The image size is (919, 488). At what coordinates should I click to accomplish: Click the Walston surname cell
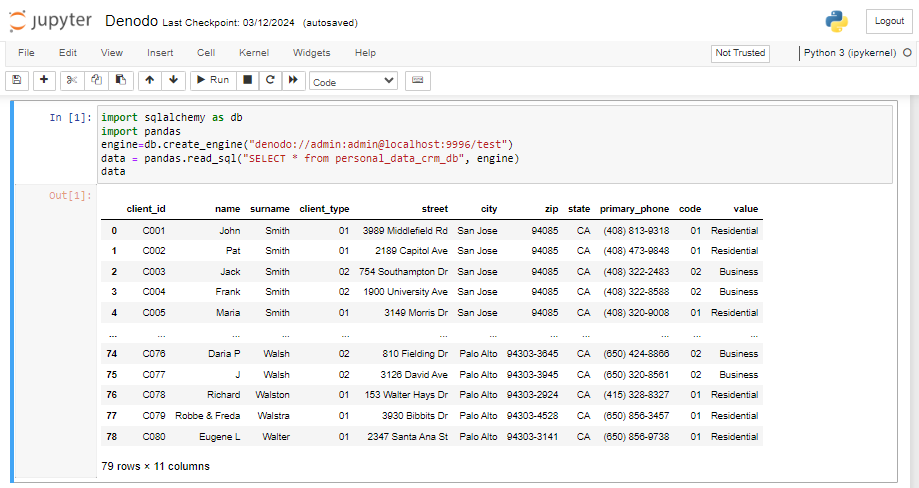click(273, 395)
